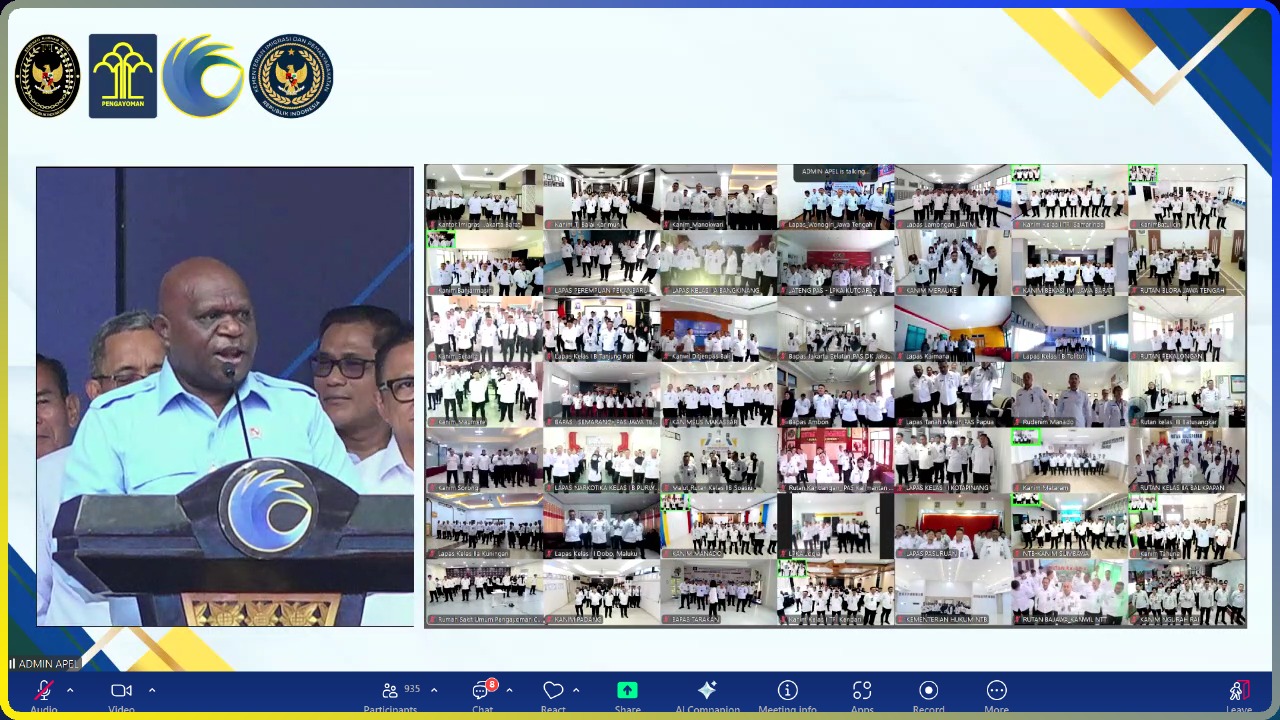Select the Kanim_Manokwari video tile
The image size is (1280, 720).
(719, 197)
